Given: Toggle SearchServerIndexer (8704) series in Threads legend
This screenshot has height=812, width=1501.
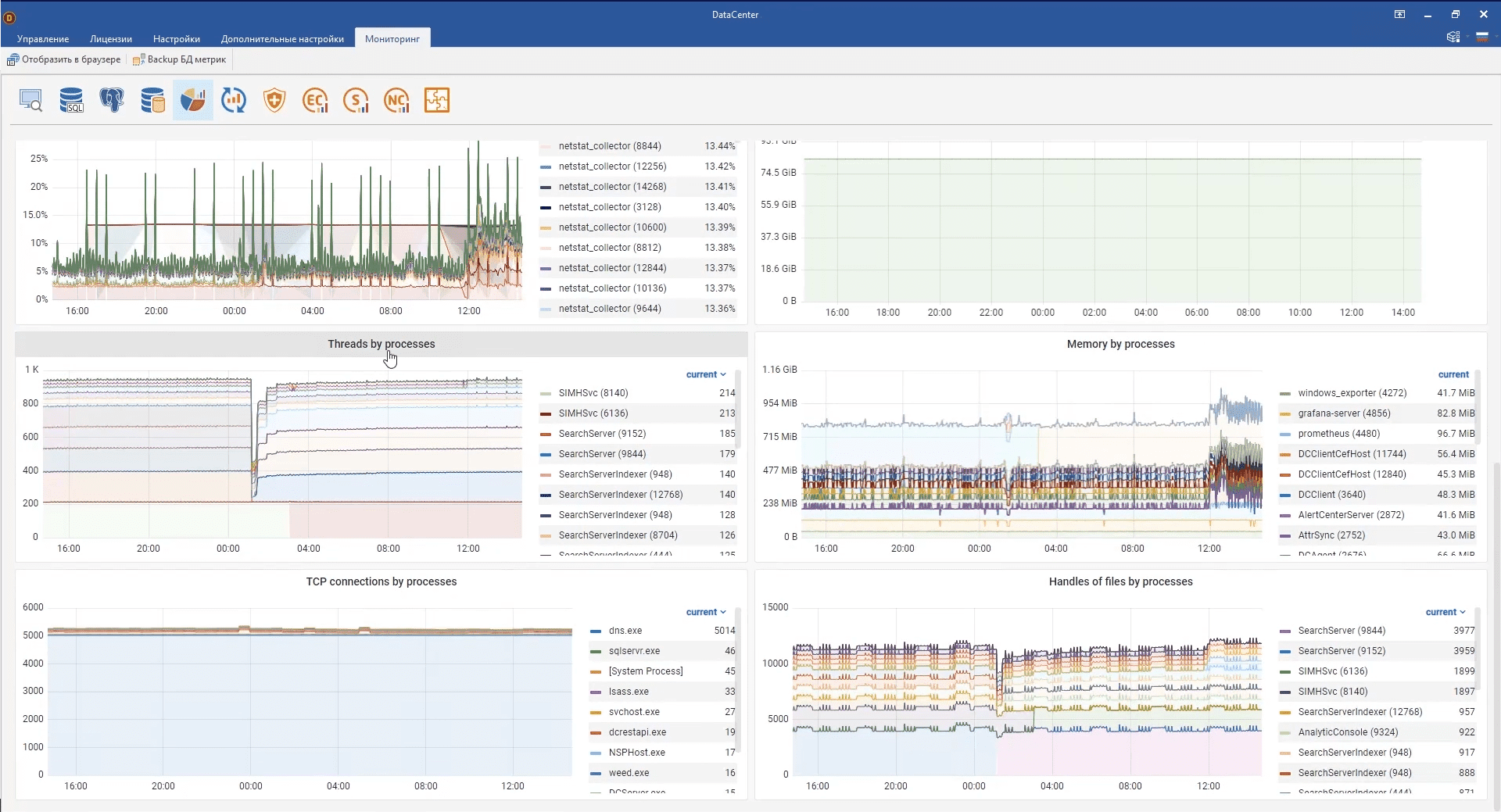Looking at the screenshot, I should (618, 535).
